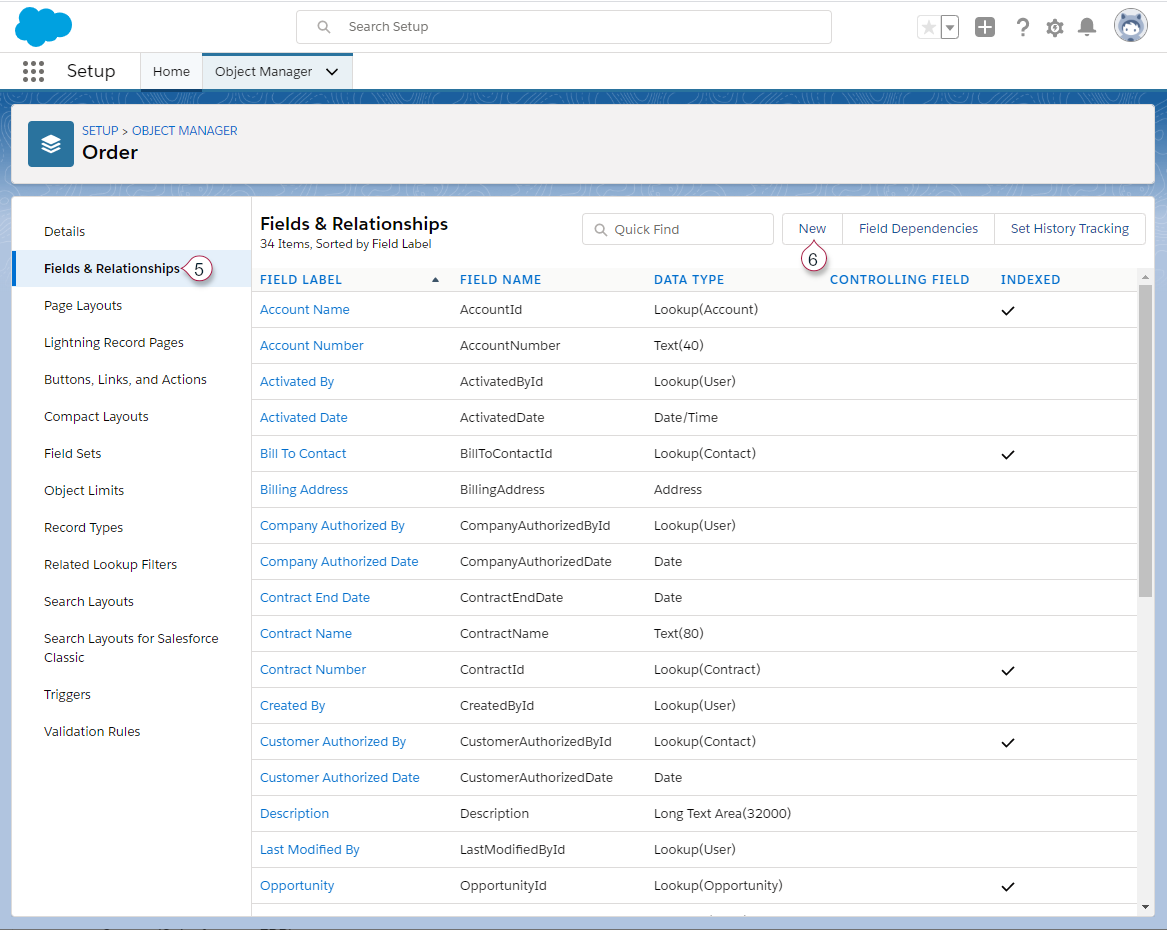Open Record Types section

[x=83, y=527]
